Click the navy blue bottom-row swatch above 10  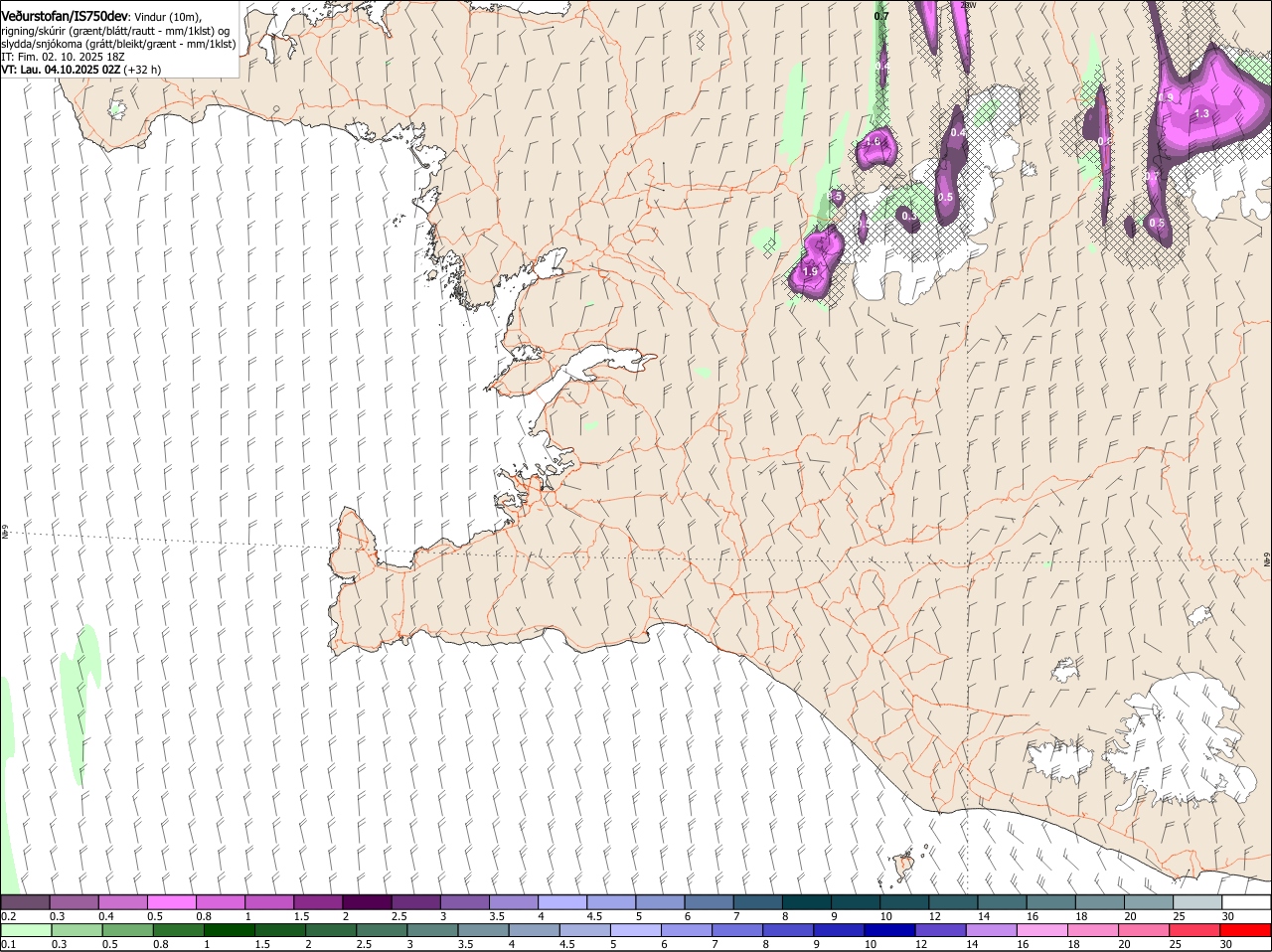(x=890, y=931)
